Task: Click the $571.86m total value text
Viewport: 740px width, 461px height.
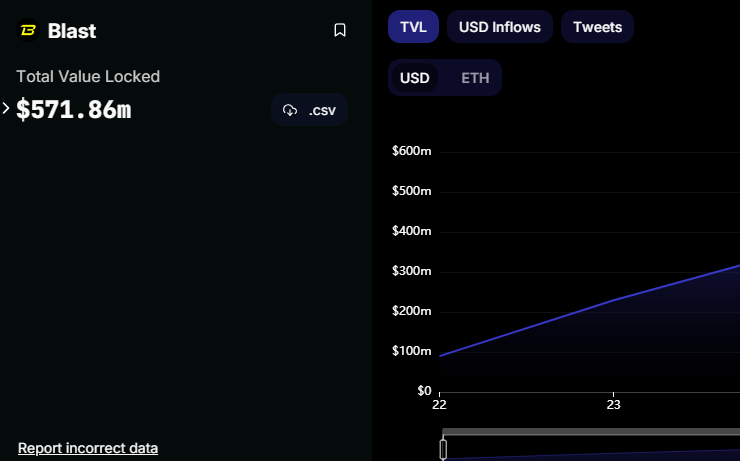Action: click(x=74, y=109)
